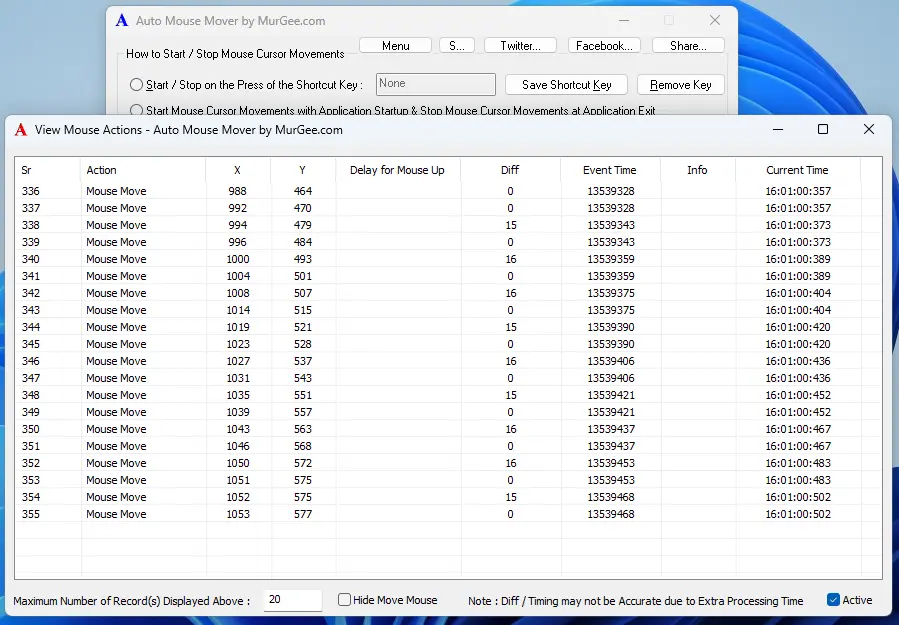899x625 pixels.
Task: Click Remove Key button
Action: click(x=681, y=85)
